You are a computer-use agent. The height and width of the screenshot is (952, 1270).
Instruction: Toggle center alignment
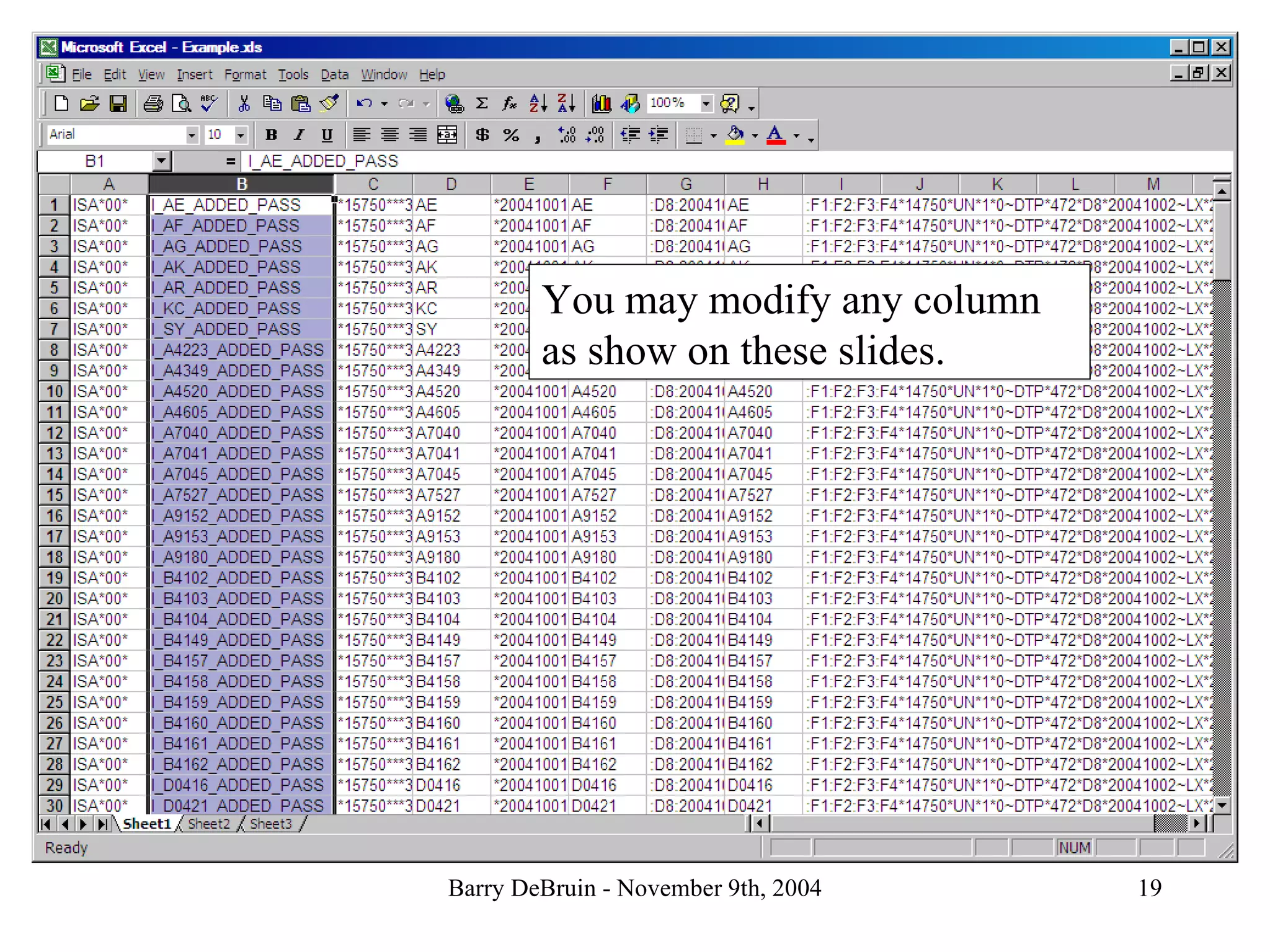390,134
